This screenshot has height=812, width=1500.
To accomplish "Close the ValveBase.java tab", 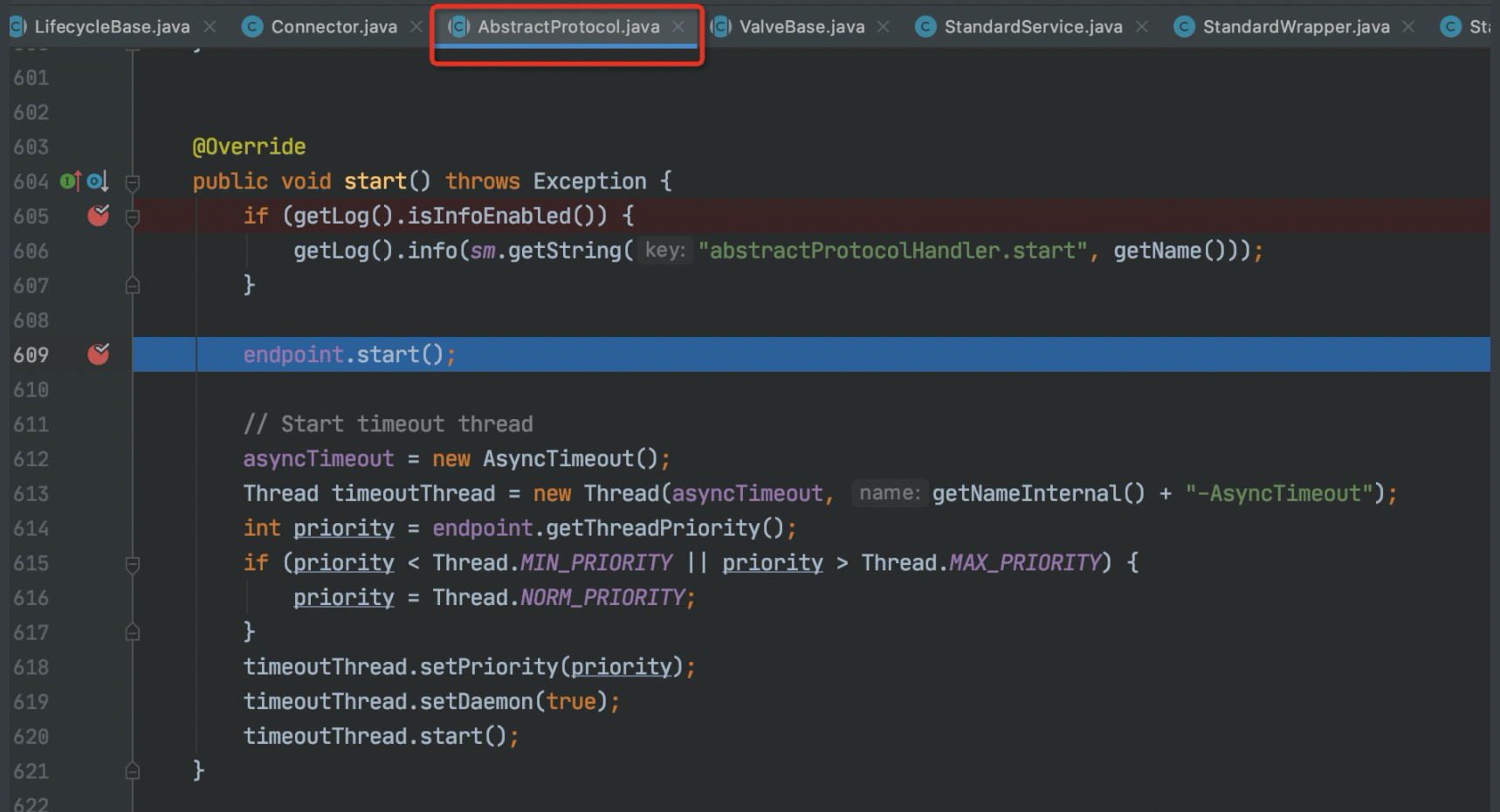I will pyautogui.click(x=884, y=27).
